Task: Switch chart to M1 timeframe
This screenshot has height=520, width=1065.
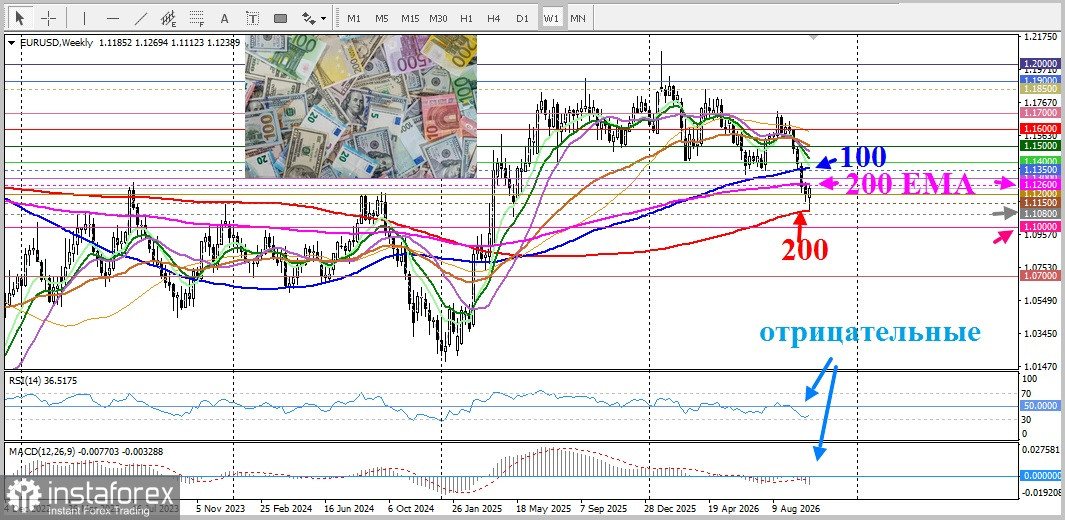Action: (354, 18)
